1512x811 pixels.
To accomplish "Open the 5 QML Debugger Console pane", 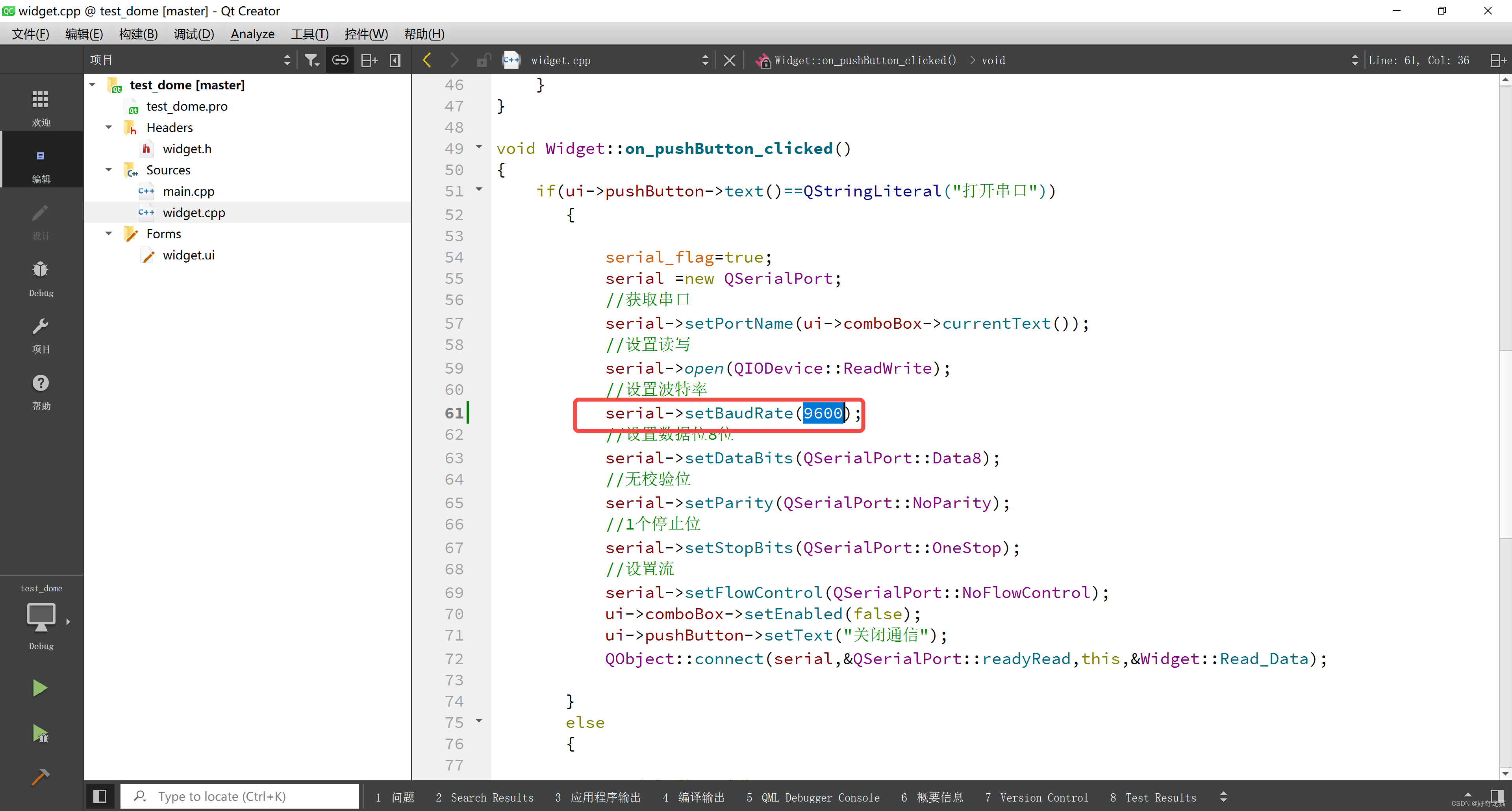I will [x=813, y=797].
